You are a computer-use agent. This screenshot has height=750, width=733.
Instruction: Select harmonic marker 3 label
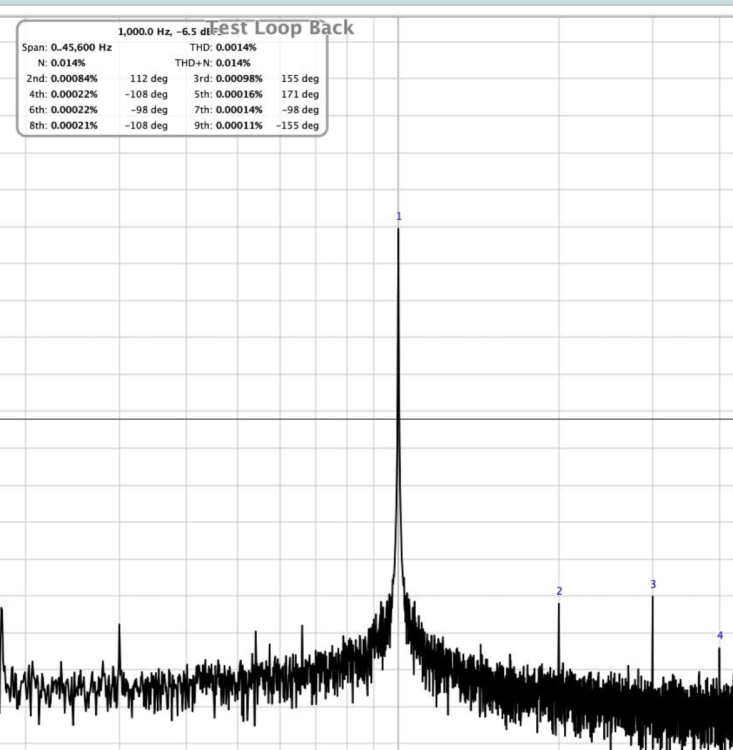pos(653,585)
